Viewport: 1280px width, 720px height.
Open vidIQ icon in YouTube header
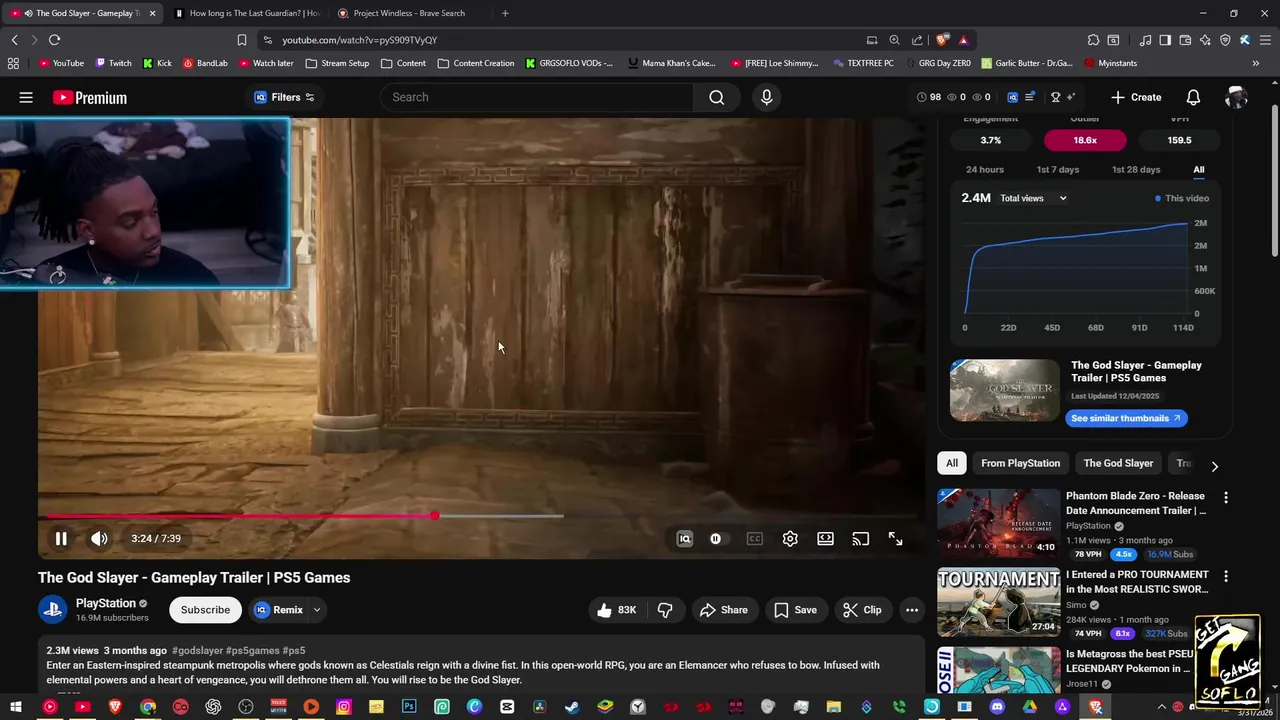coord(1012,97)
